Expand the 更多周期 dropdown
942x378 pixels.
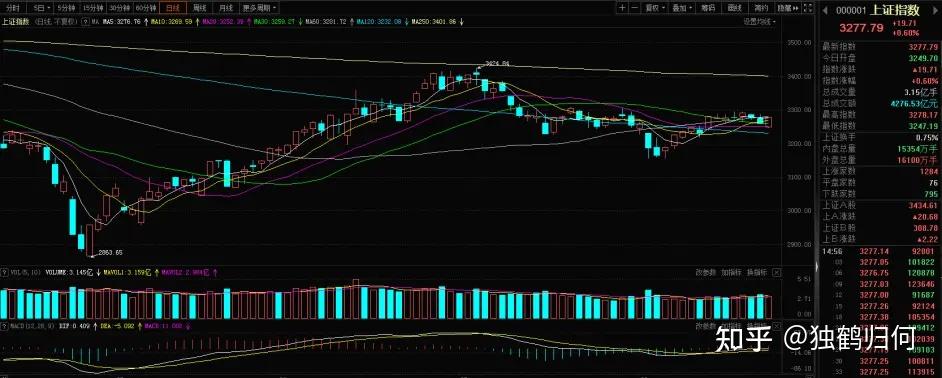click(260, 8)
